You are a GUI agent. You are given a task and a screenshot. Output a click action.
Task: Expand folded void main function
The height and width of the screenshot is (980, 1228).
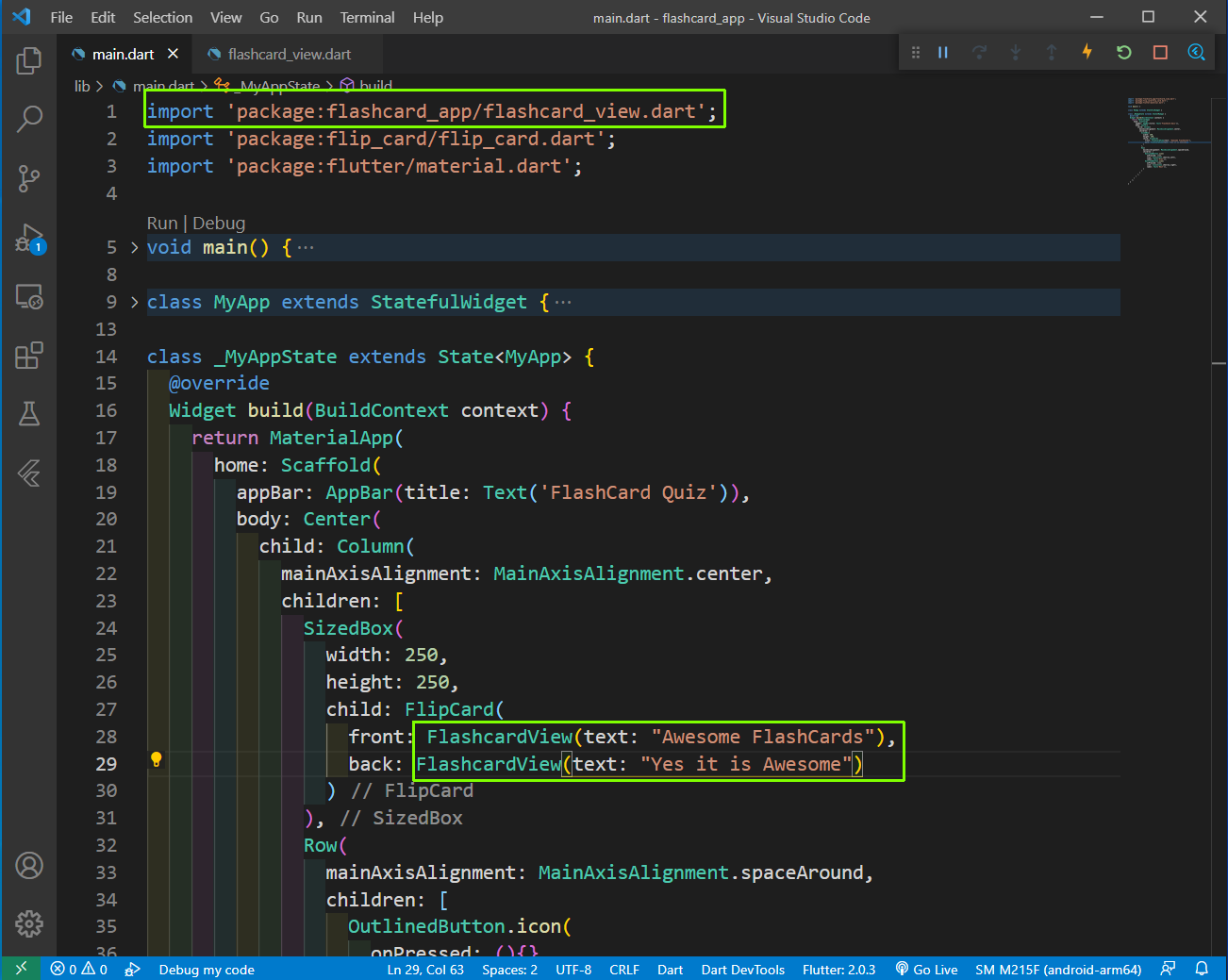(134, 247)
